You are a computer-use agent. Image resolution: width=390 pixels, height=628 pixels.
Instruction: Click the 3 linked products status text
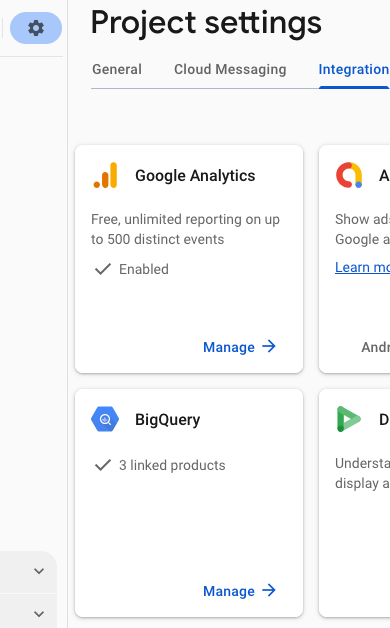pos(172,465)
